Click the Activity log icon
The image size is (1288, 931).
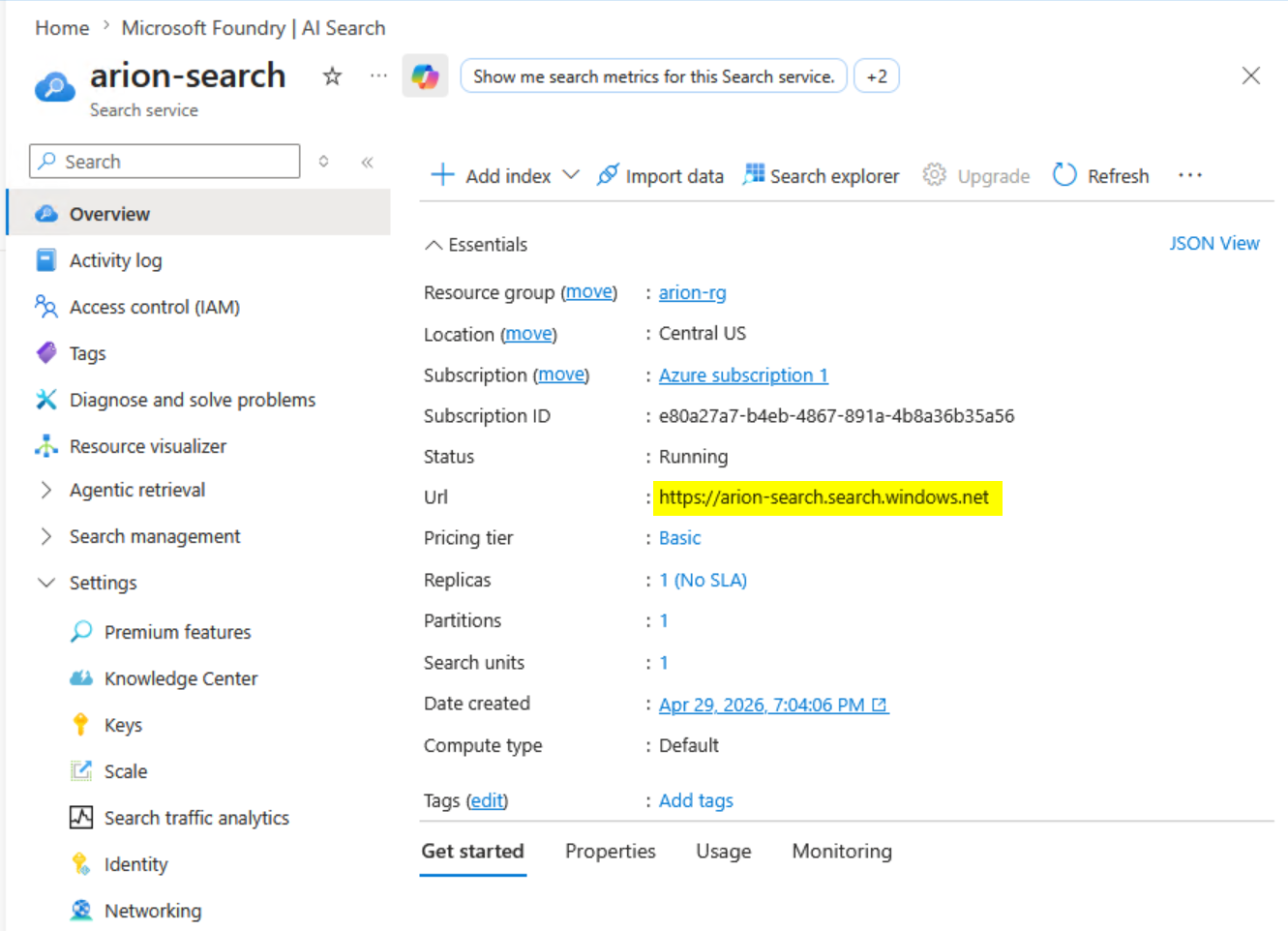click(x=45, y=260)
